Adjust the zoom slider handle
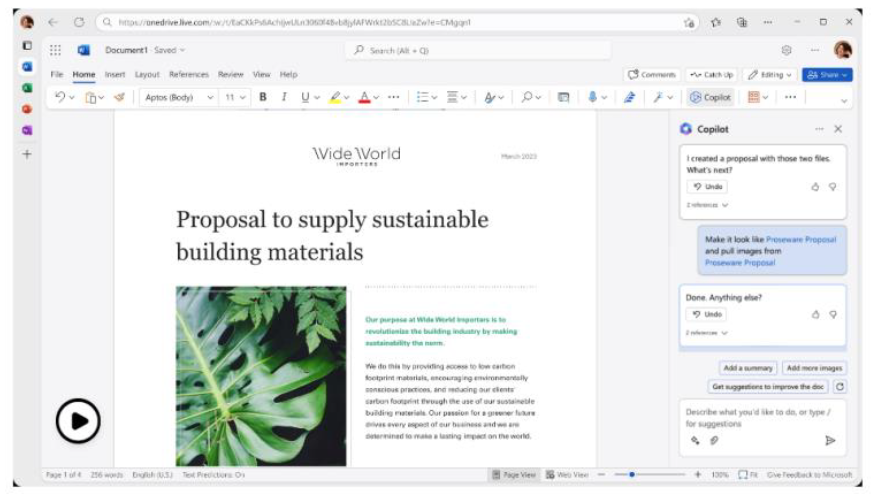 click(x=632, y=474)
